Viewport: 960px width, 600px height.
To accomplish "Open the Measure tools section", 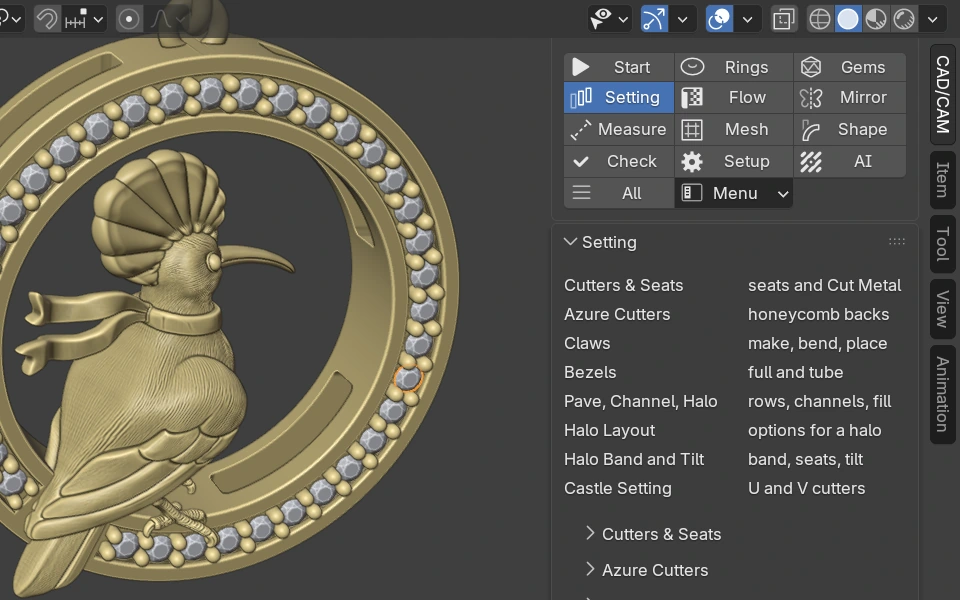I will click(619, 129).
